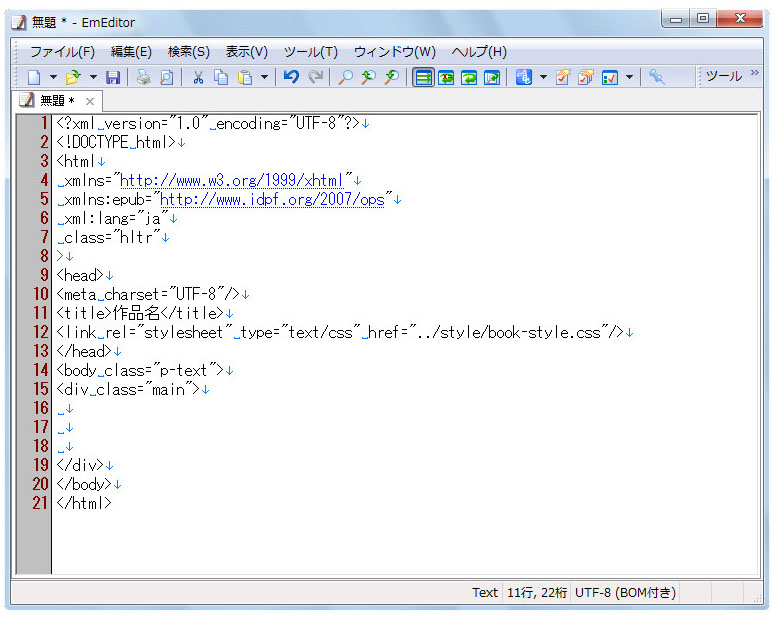Click the grayed-out tools wrench icon
The image size is (776, 619).
pyautogui.click(x=656, y=77)
